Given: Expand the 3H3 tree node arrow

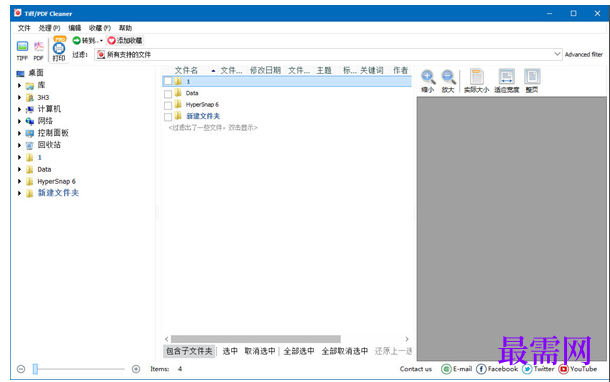Looking at the screenshot, I should (x=19, y=97).
